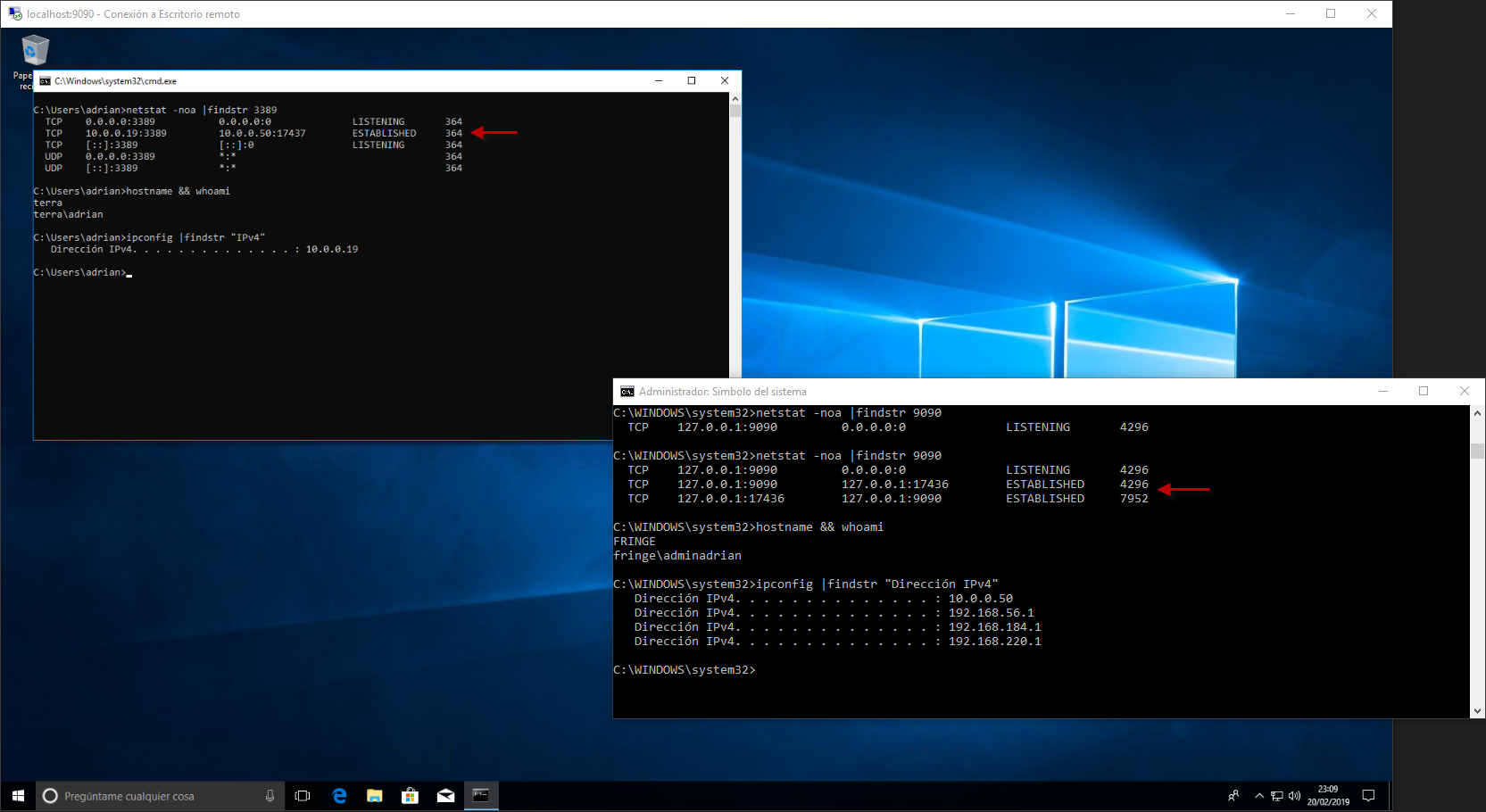Click the 'FRINGE' hostname output
This screenshot has height=812, width=1486.
[x=635, y=542]
